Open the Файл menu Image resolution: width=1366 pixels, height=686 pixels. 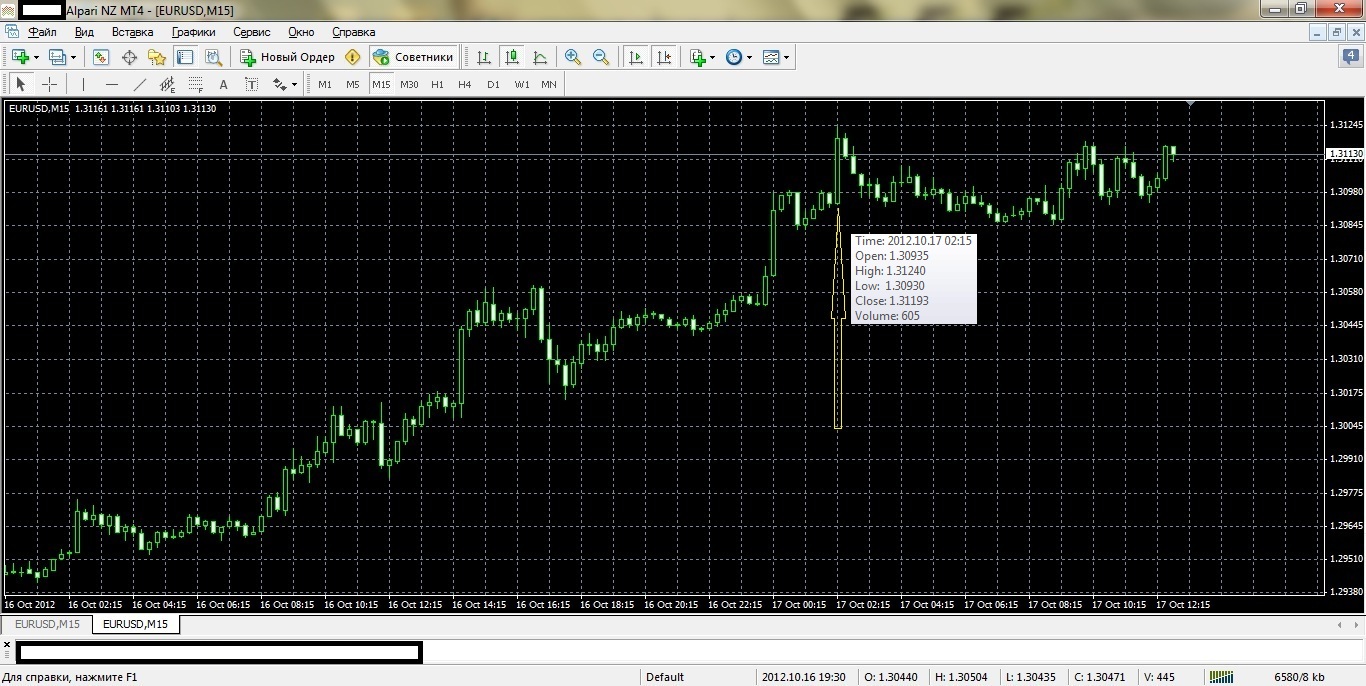[x=42, y=32]
